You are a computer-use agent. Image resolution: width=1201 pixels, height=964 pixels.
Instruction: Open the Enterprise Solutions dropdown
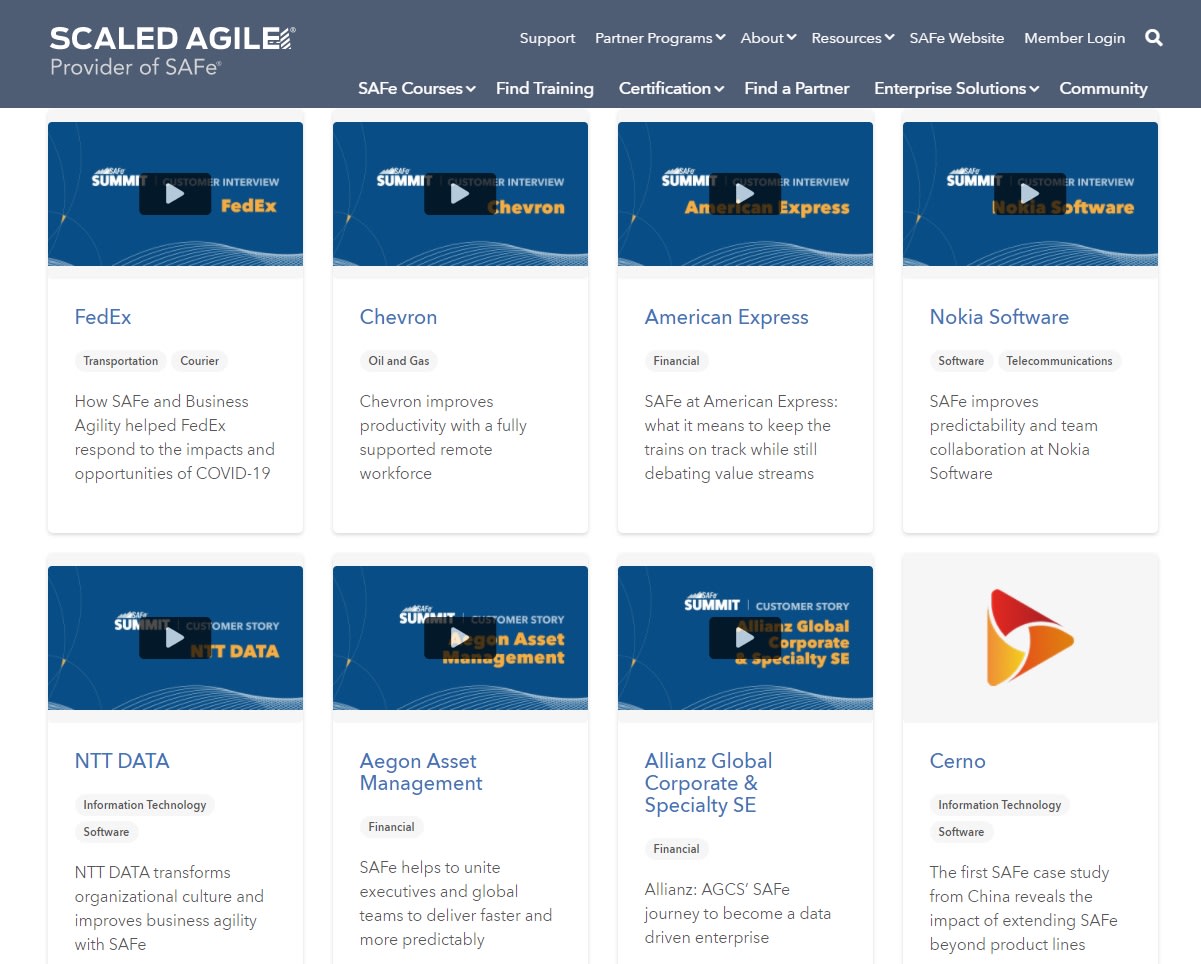click(x=957, y=88)
